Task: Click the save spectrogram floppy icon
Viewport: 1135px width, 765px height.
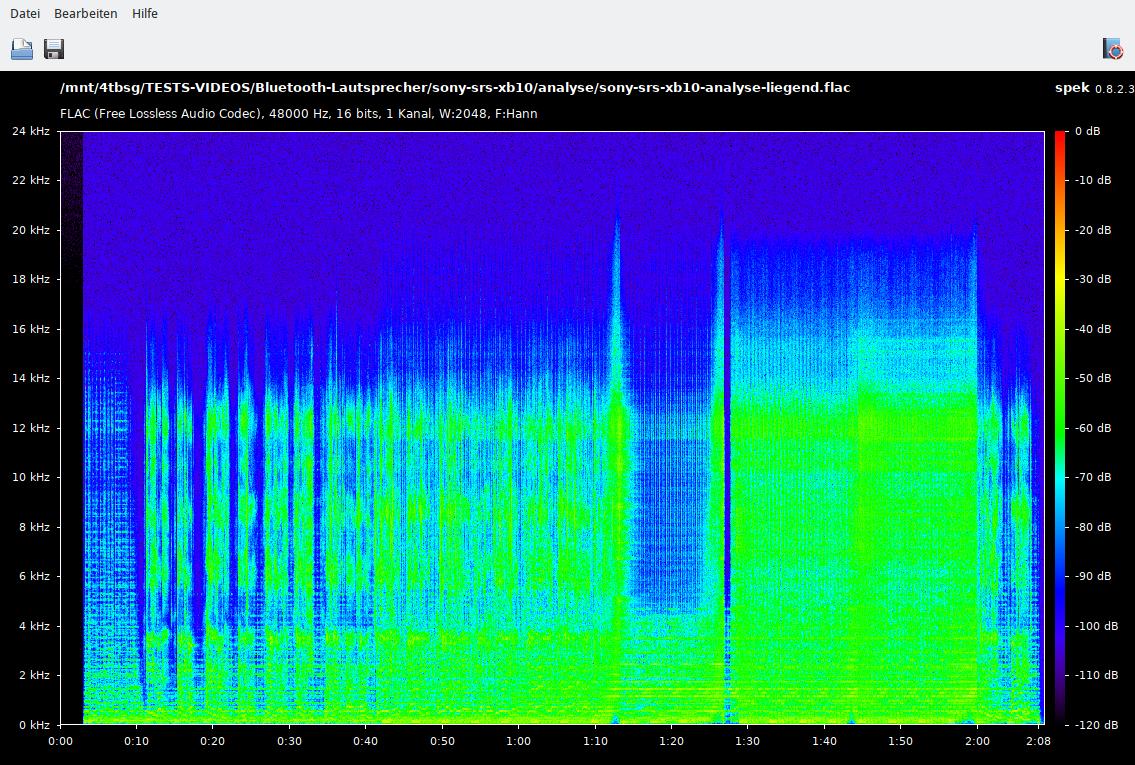Action: click(x=54, y=49)
